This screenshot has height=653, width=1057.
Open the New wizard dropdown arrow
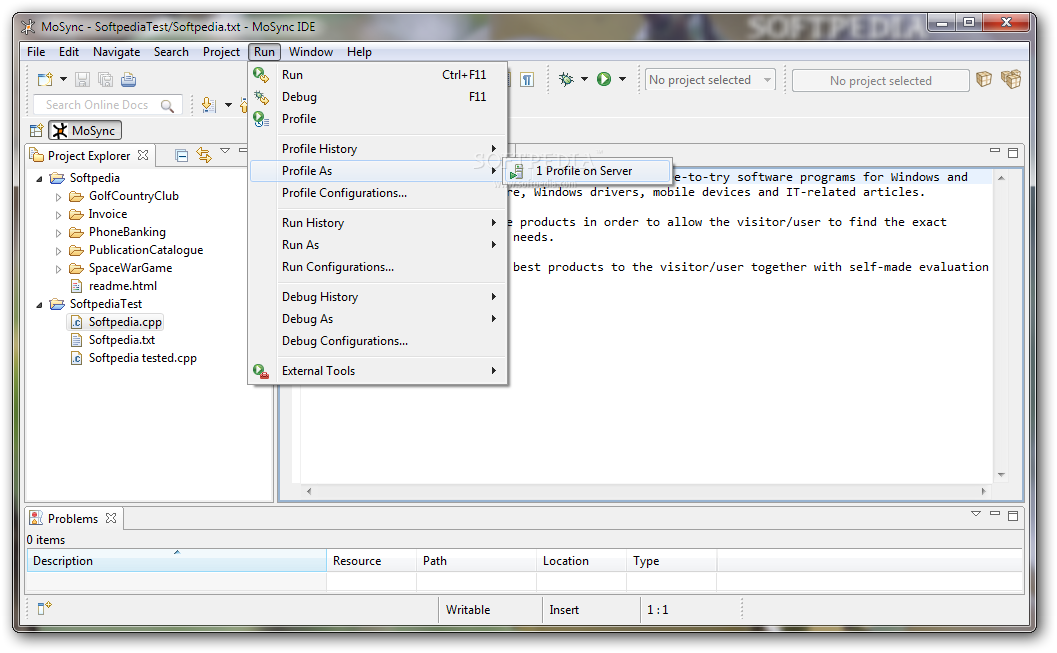pyautogui.click(x=63, y=80)
